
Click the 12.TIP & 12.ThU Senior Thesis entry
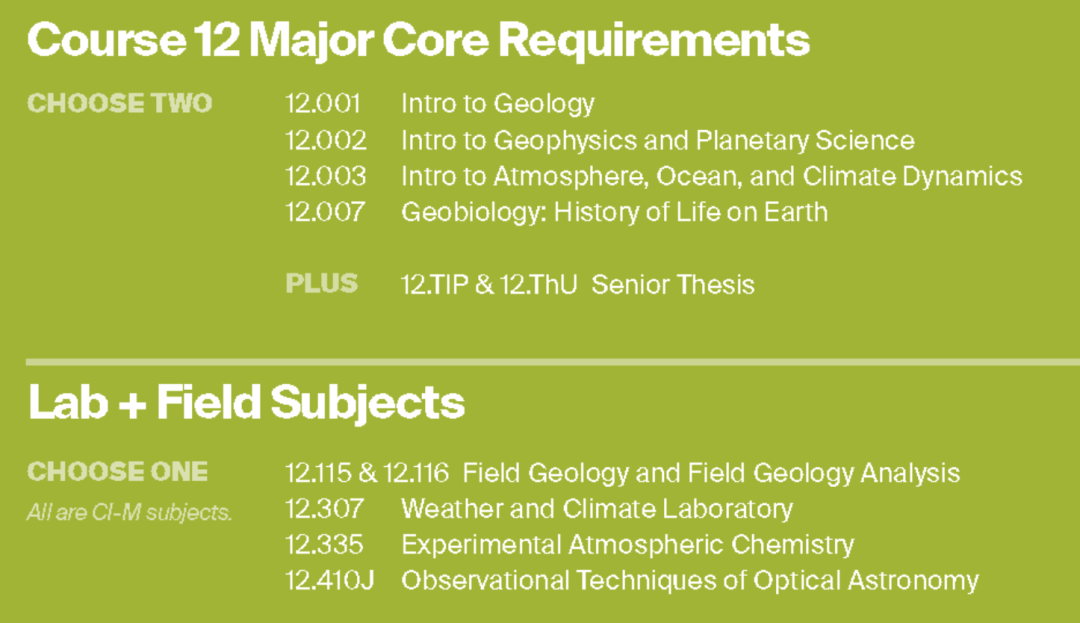pyautogui.click(x=577, y=285)
